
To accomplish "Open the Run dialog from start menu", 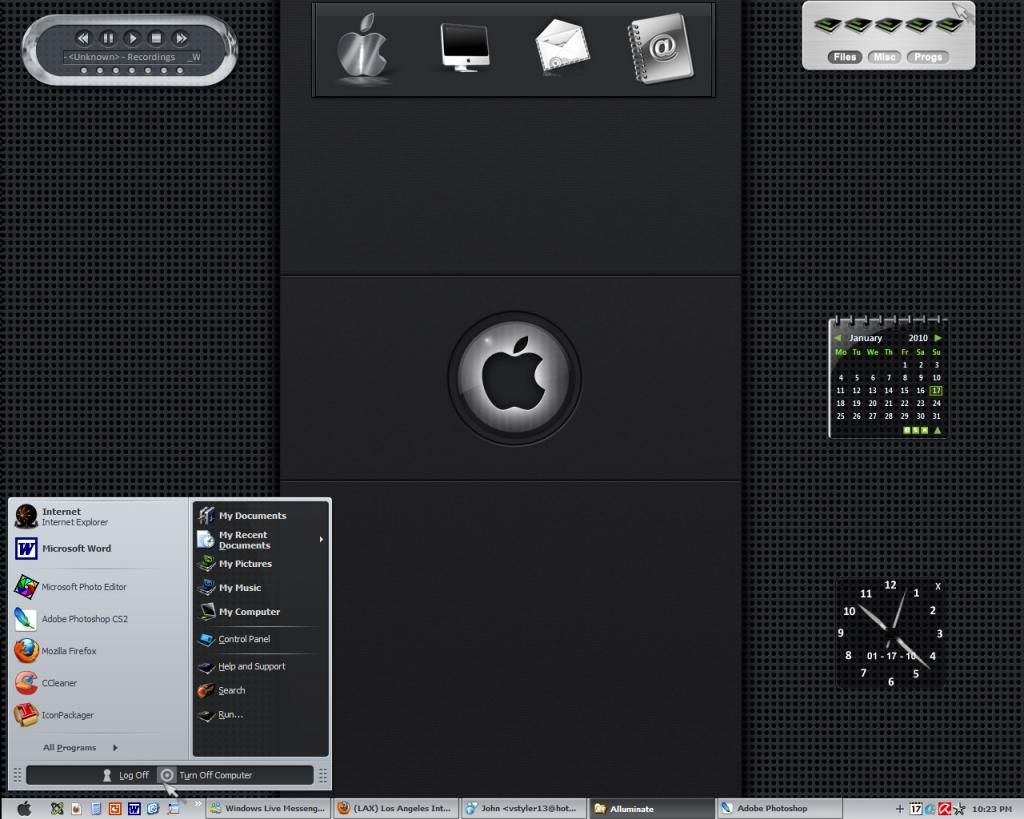I will (x=261, y=715).
